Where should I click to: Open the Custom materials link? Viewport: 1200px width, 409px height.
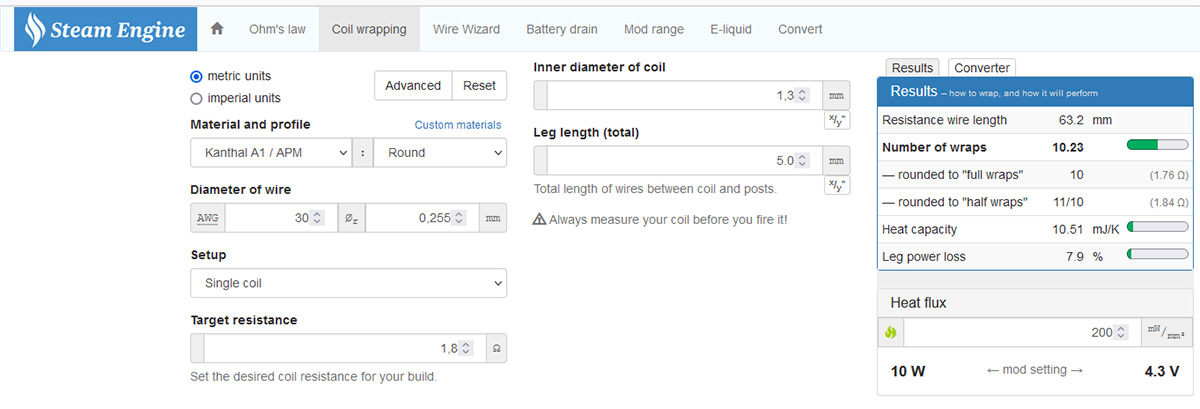tap(458, 125)
